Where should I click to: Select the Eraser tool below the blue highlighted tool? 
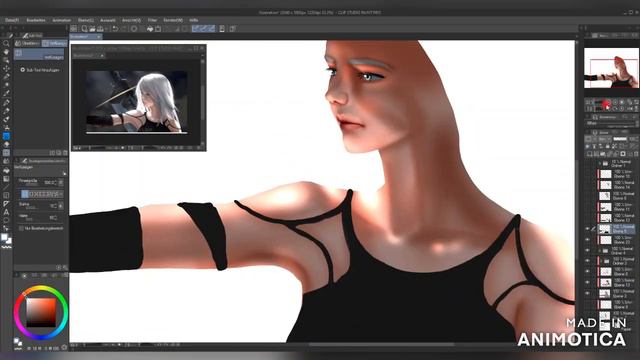tap(6, 144)
